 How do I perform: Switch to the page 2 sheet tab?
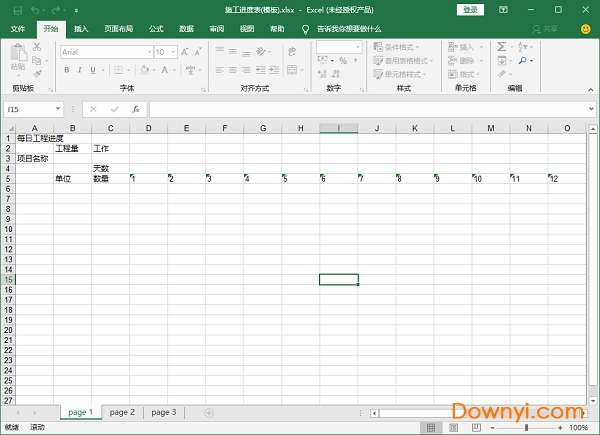click(x=122, y=412)
